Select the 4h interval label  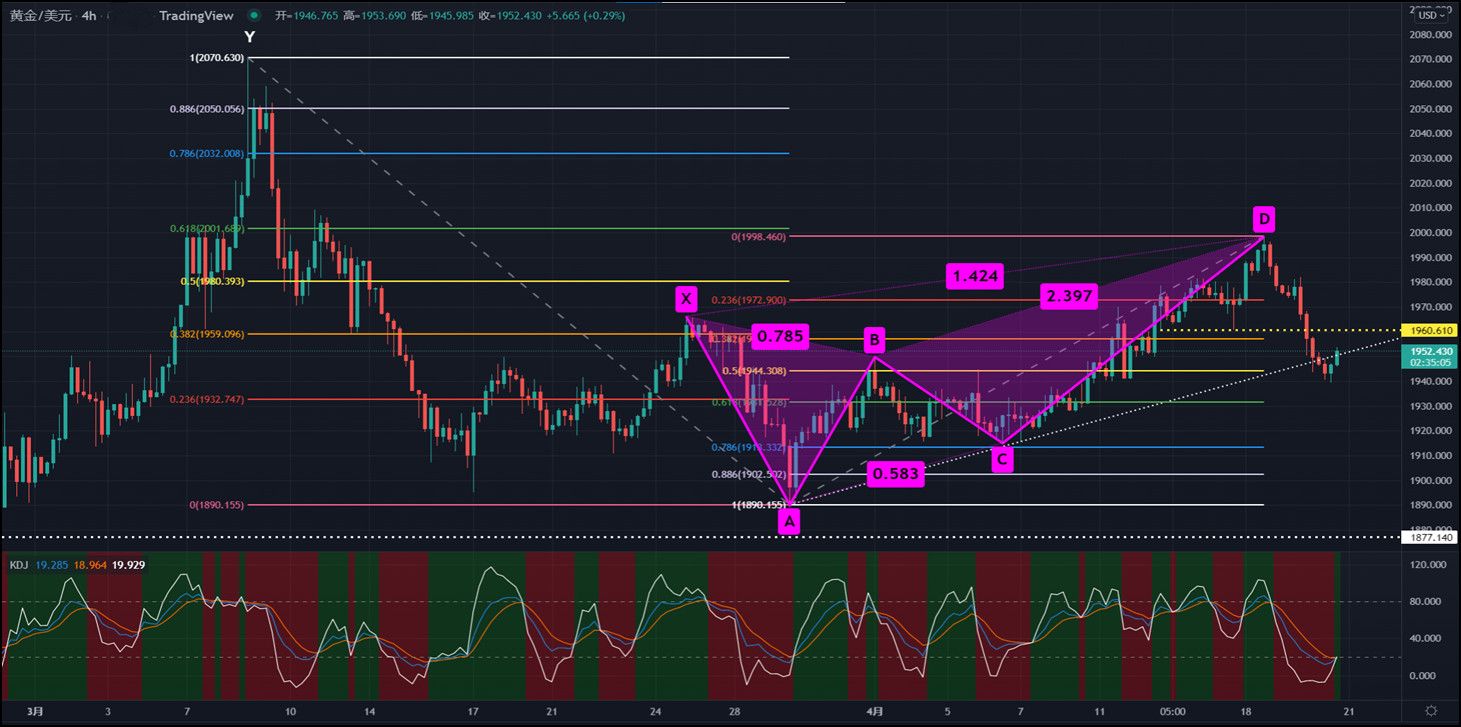pyautogui.click(x=90, y=16)
